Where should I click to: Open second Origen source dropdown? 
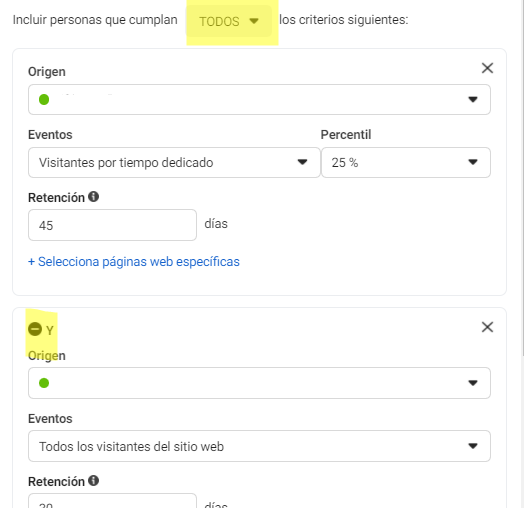(259, 383)
